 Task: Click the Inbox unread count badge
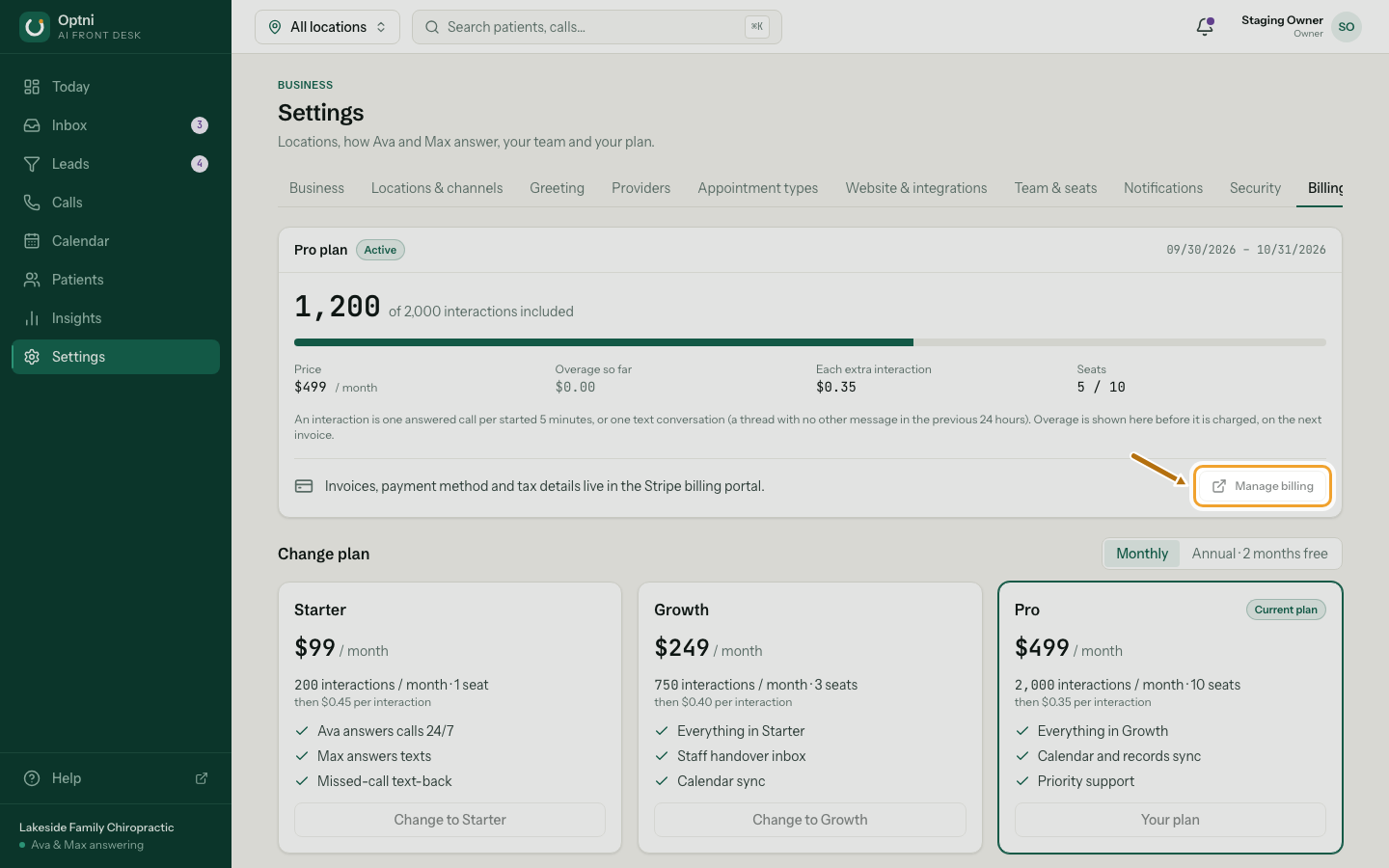[x=200, y=125]
